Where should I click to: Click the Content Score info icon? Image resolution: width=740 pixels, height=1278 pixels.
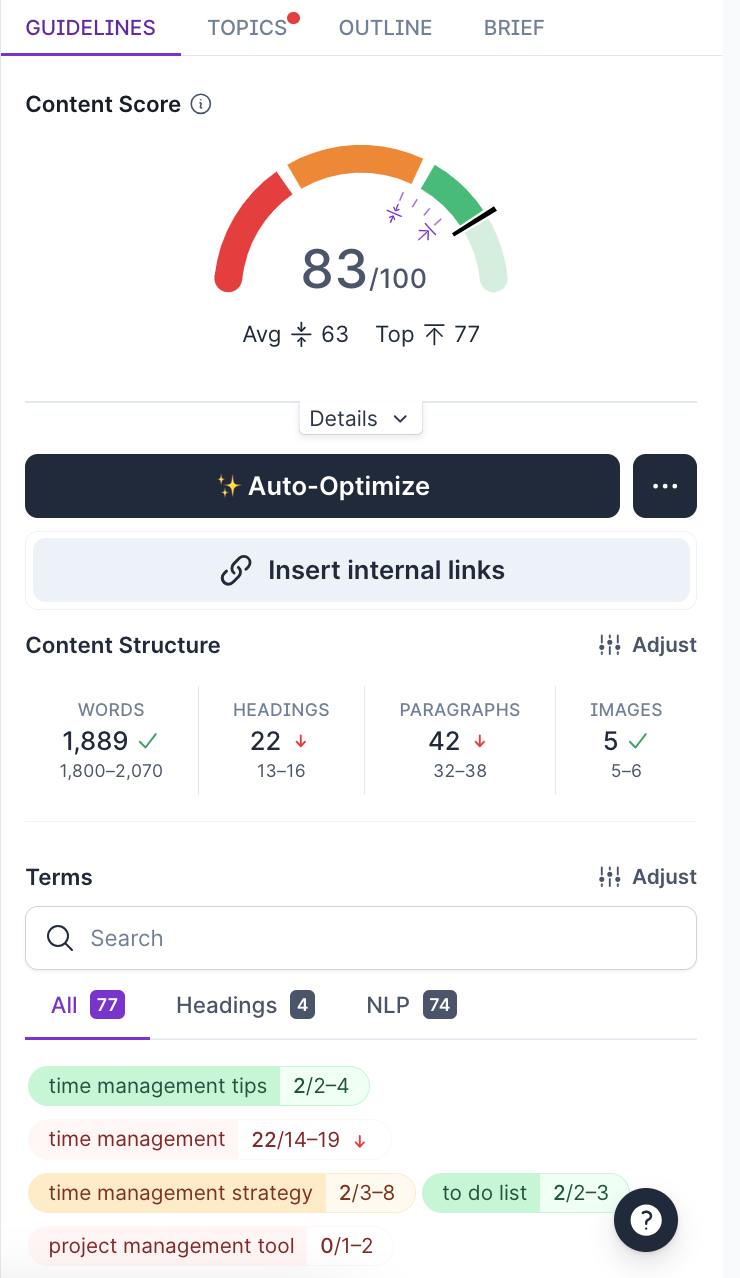(x=201, y=105)
